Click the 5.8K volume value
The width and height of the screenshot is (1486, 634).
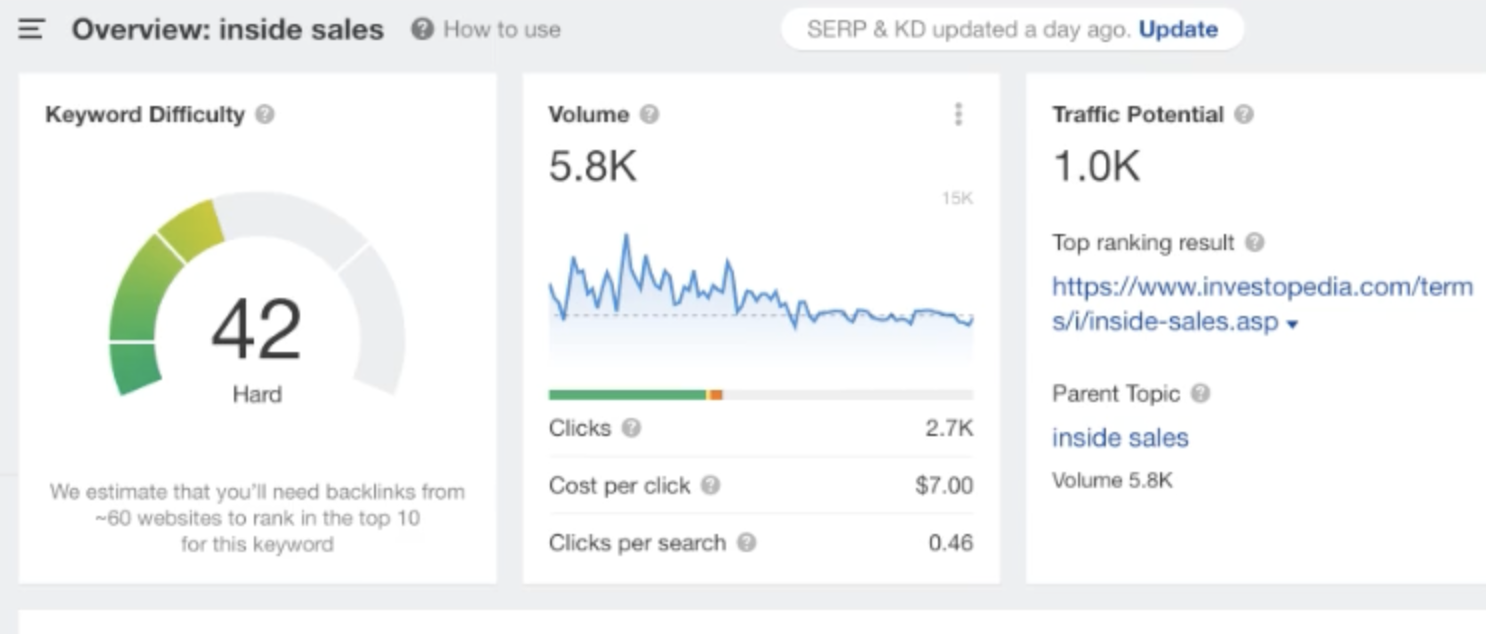[x=592, y=167]
